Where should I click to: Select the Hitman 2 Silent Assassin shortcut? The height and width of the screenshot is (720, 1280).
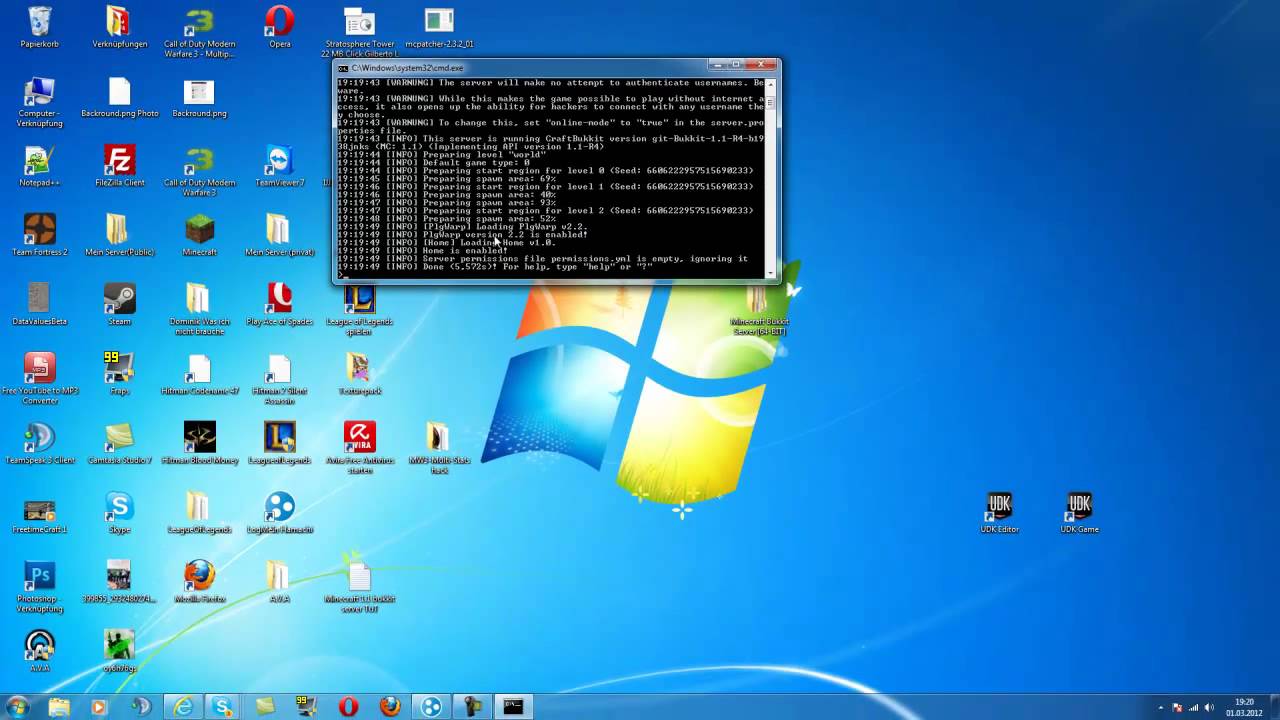(x=280, y=379)
